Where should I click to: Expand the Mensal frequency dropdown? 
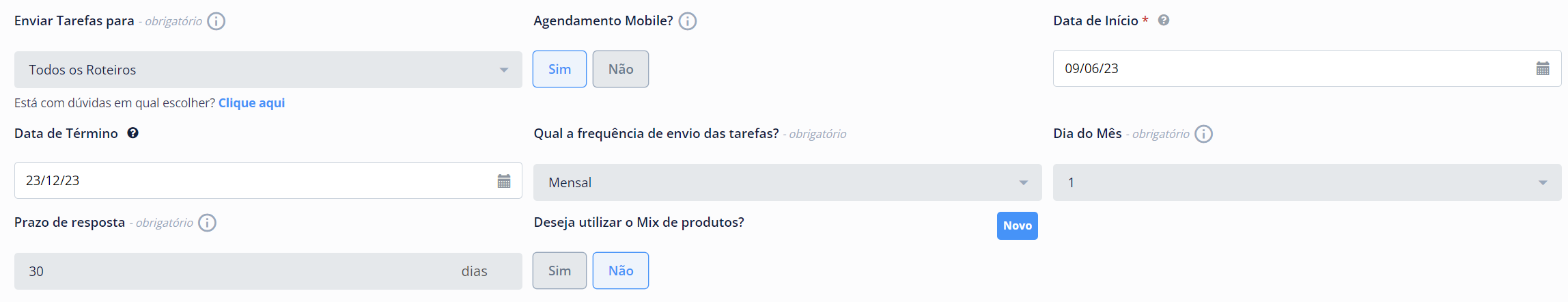pyautogui.click(x=787, y=182)
